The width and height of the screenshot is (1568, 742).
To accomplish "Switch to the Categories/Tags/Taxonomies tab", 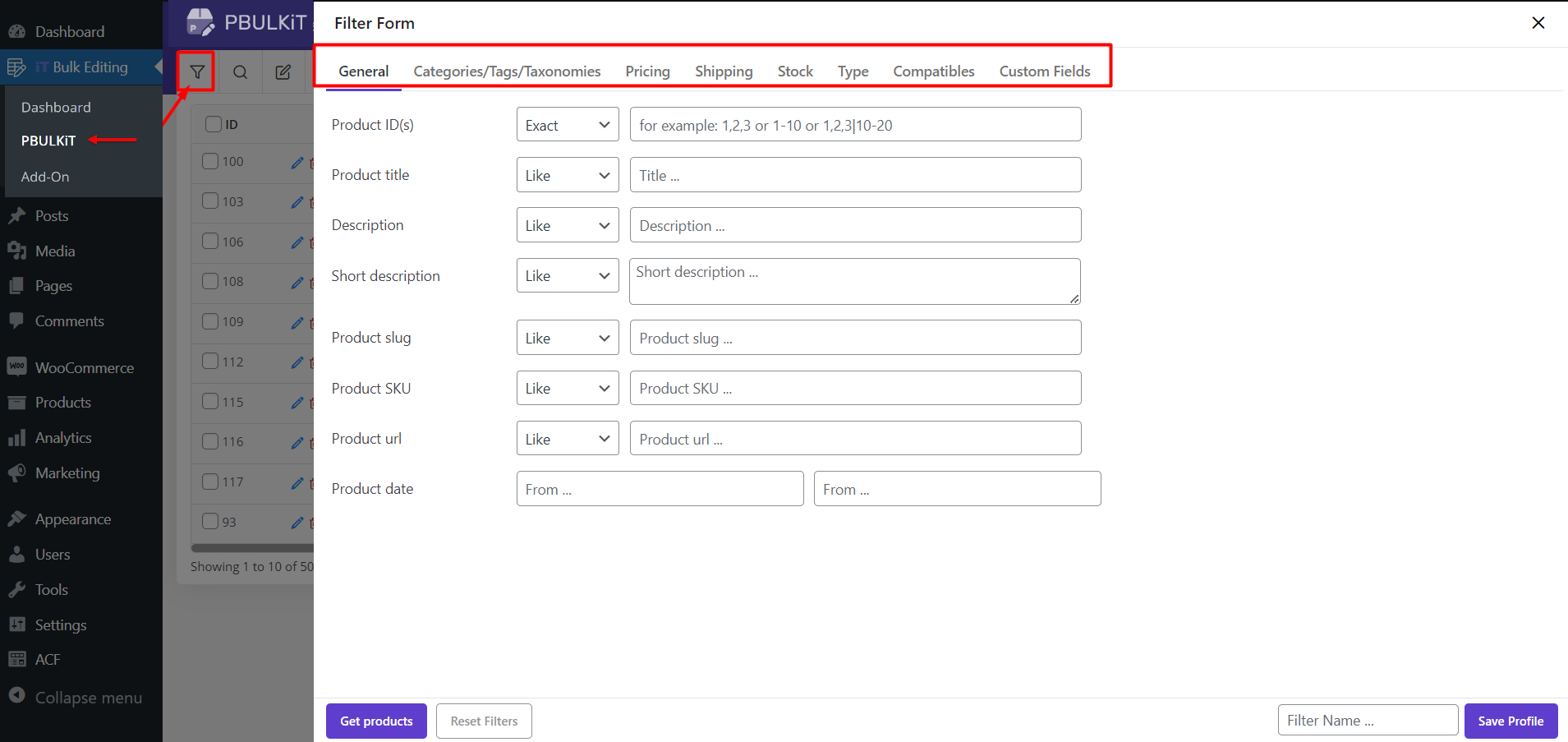I will pos(507,71).
